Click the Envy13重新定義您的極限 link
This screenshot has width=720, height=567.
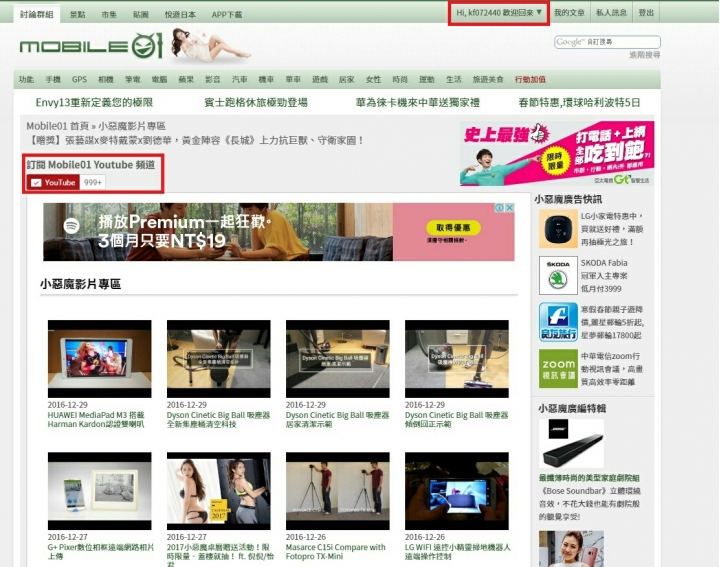point(94,102)
